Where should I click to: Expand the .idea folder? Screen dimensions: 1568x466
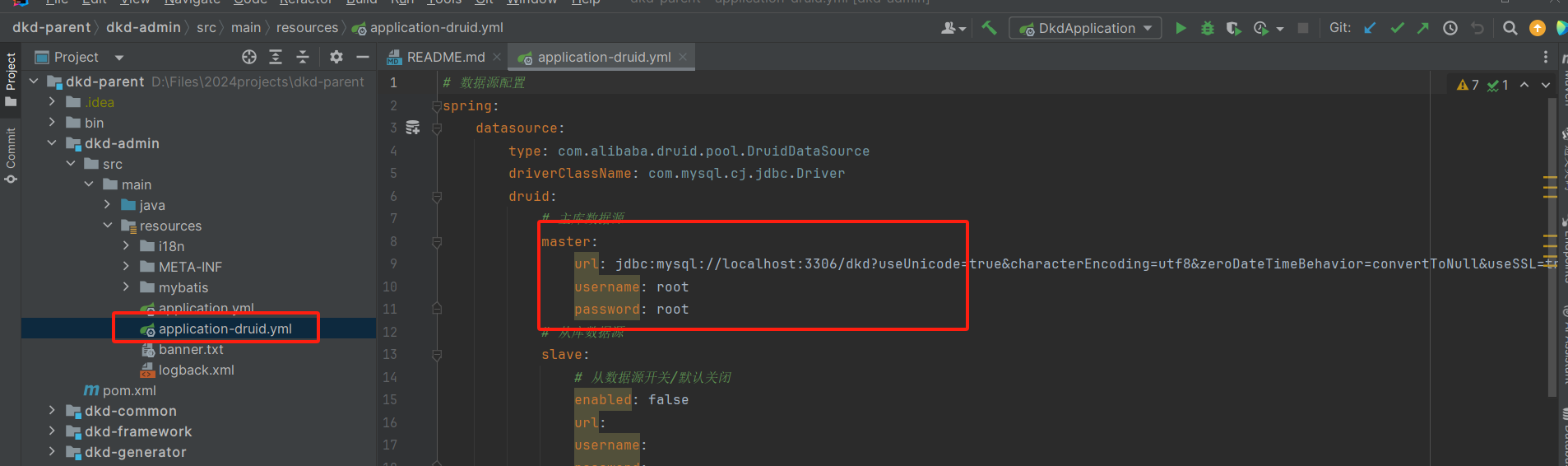[x=52, y=102]
